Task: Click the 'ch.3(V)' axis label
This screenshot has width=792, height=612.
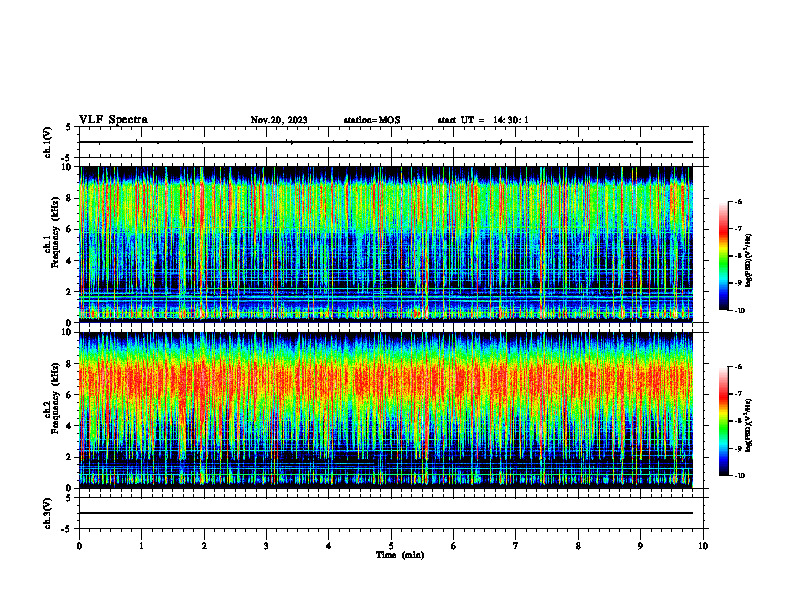Action: pyautogui.click(x=48, y=513)
